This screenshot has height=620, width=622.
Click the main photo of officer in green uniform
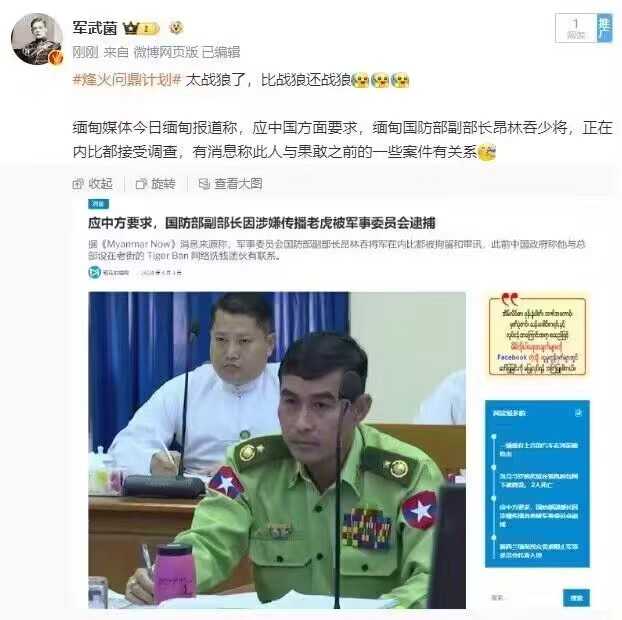pos(277,450)
